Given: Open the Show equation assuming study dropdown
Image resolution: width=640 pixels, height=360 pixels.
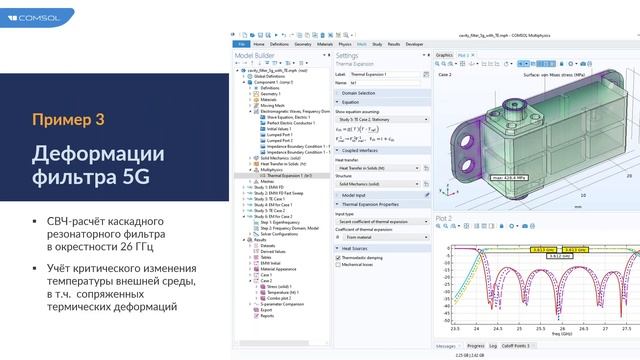Looking at the screenshot, I should coord(383,120).
